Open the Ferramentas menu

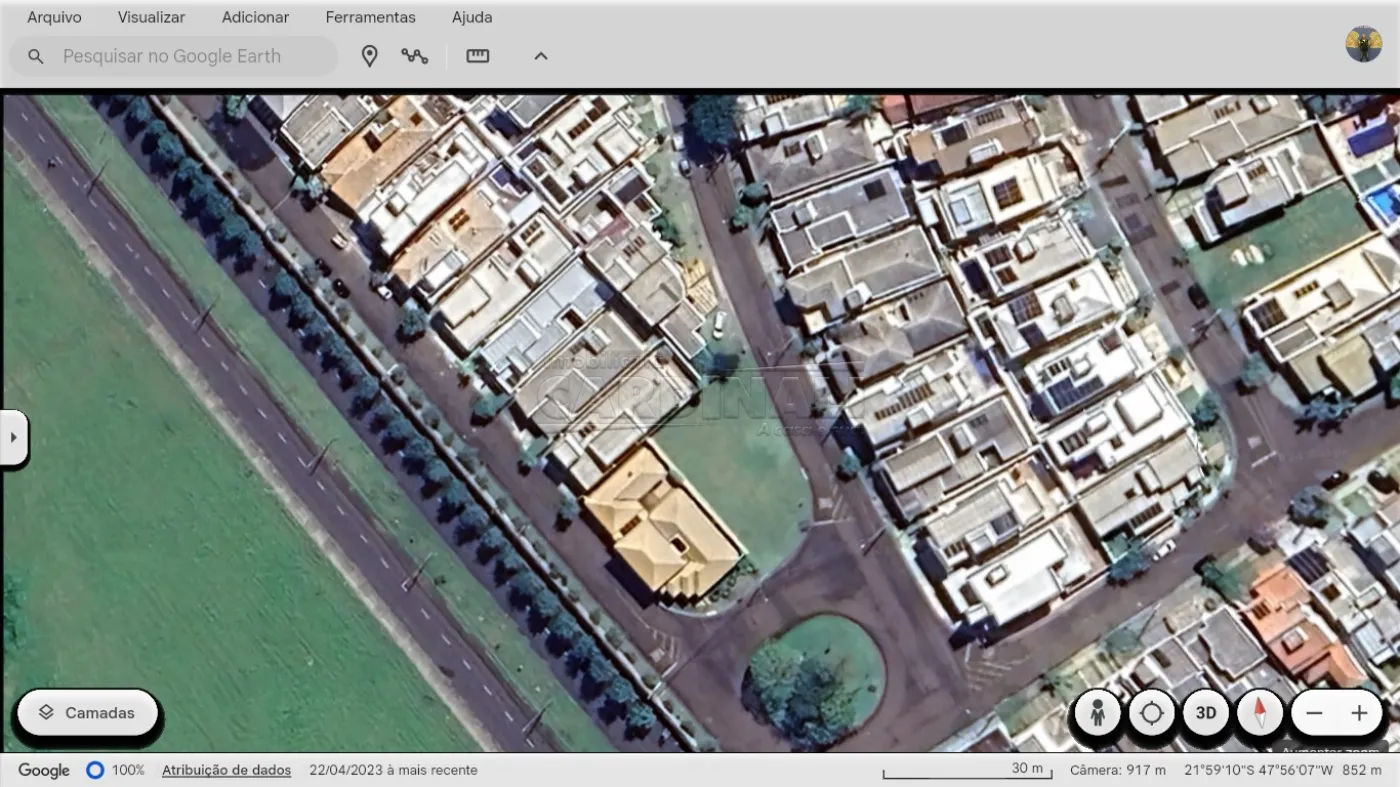(x=370, y=17)
